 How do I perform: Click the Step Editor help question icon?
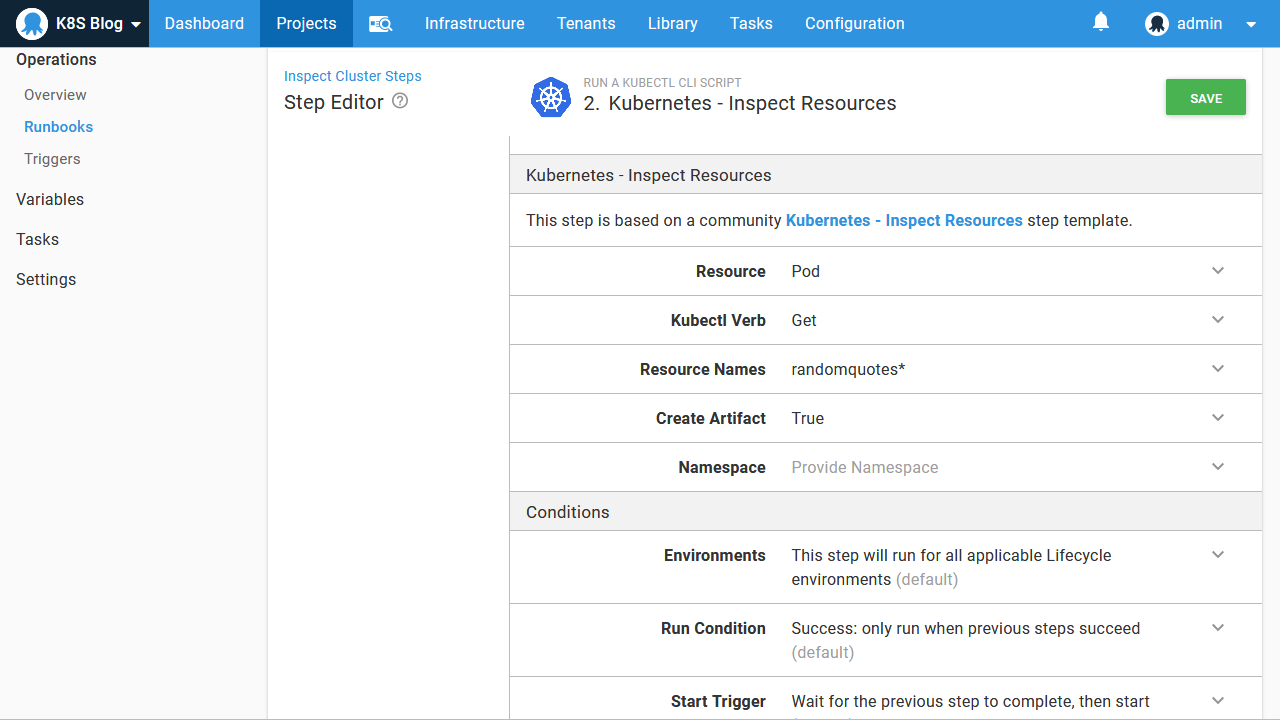click(x=400, y=101)
